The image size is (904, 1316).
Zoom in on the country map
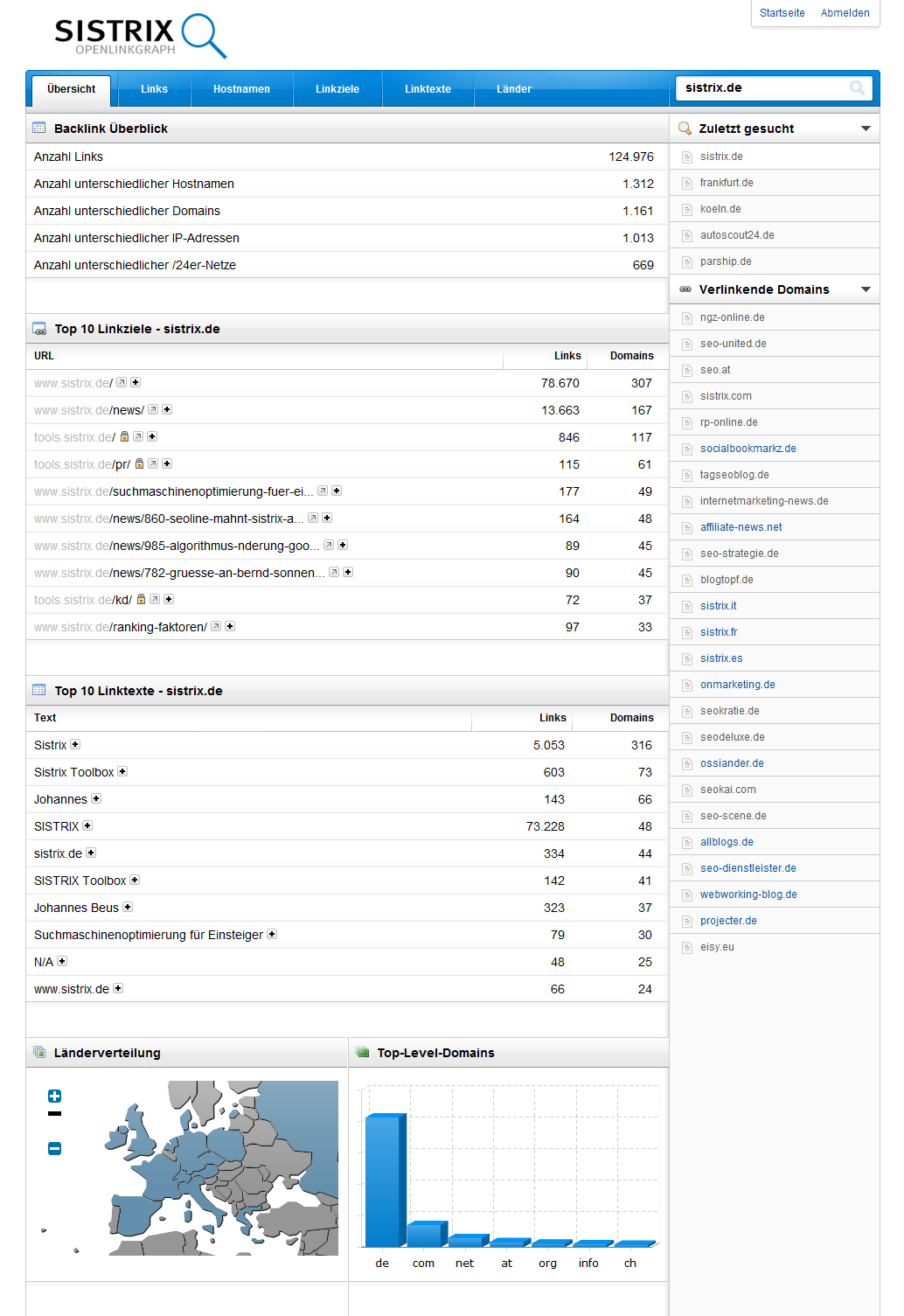pyautogui.click(x=54, y=1097)
